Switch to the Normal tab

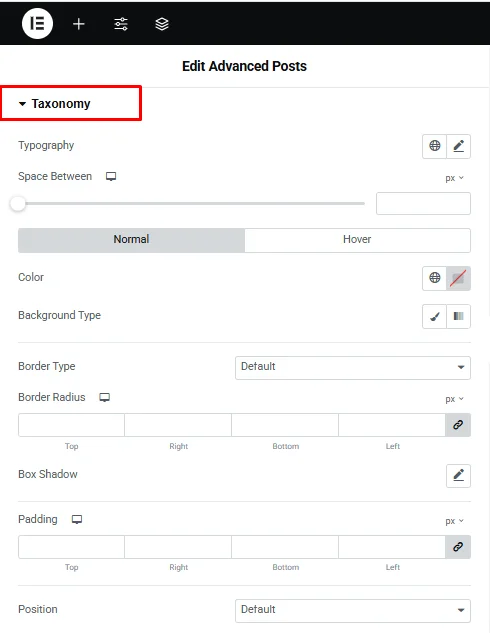(131, 240)
